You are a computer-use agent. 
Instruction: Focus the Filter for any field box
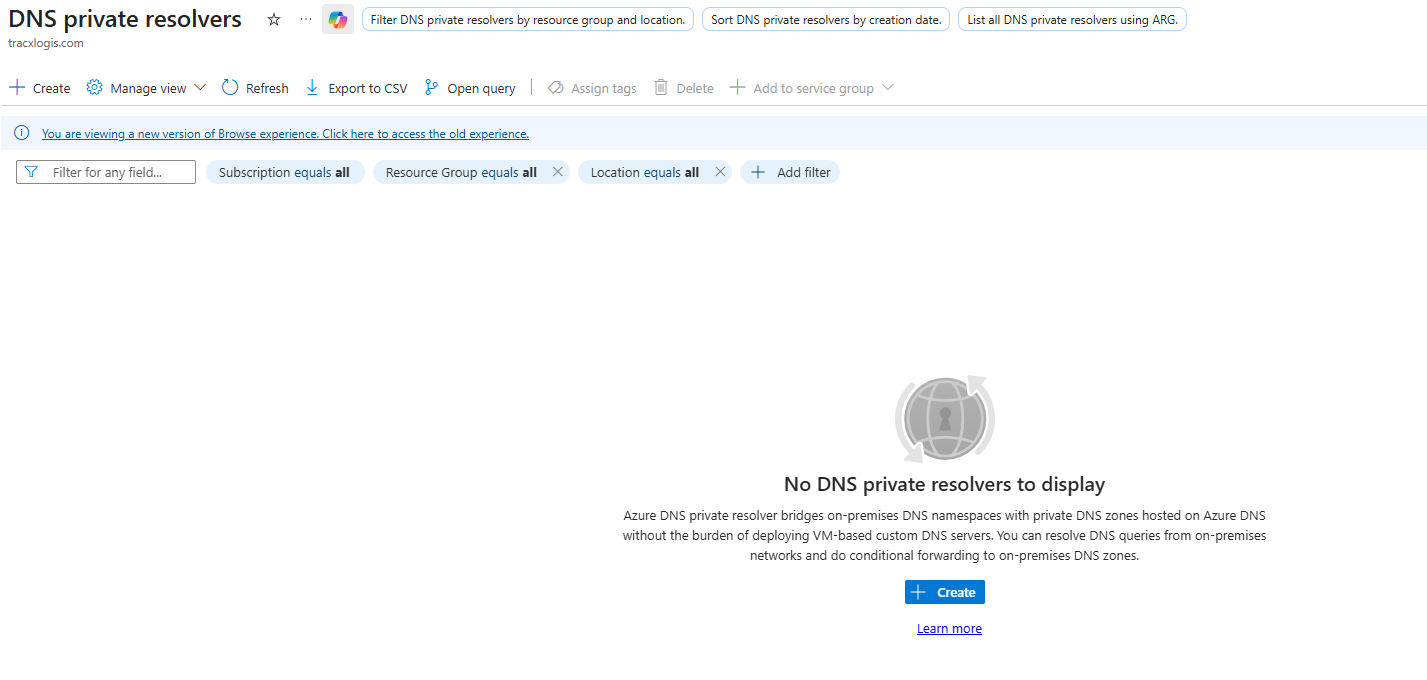(x=106, y=172)
